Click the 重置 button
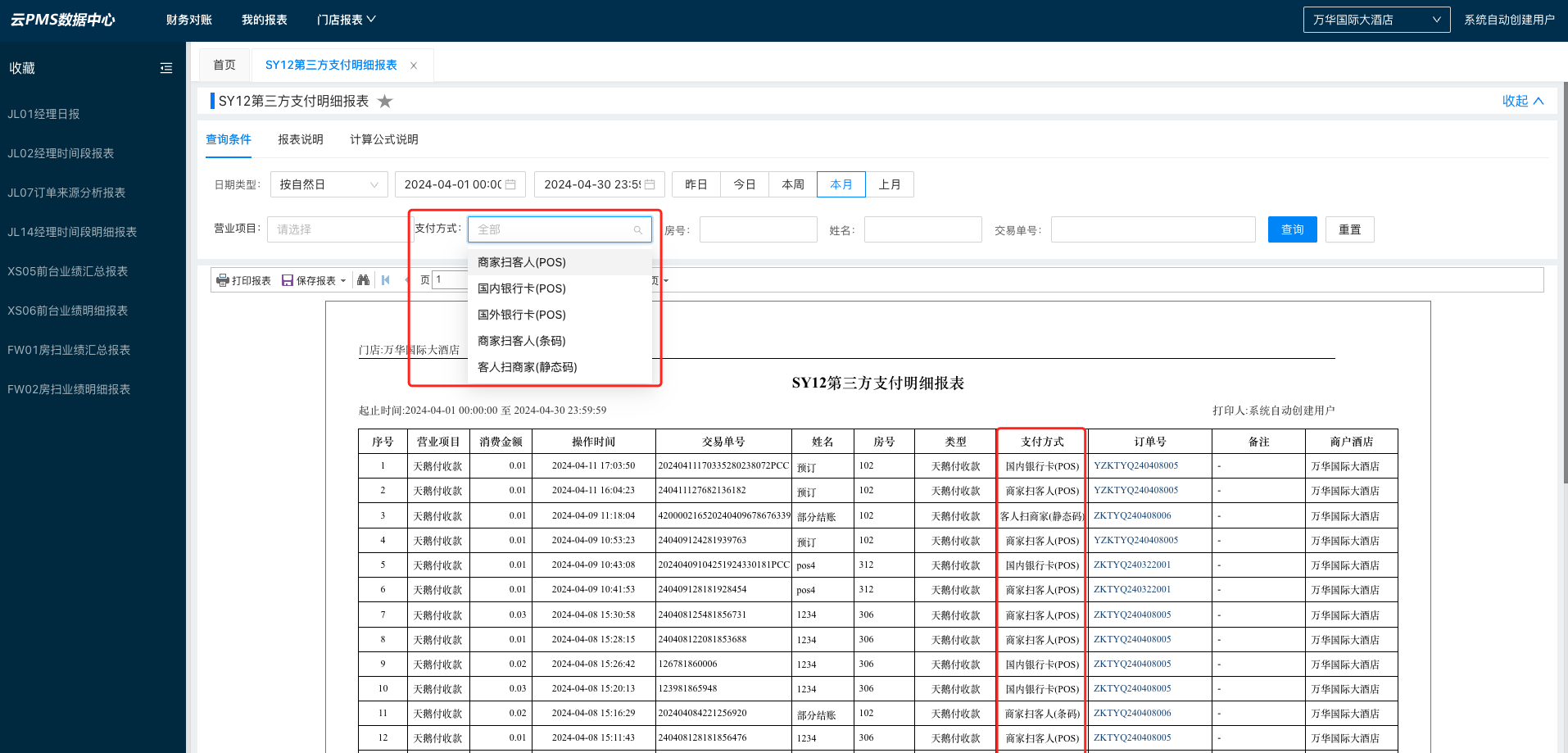Viewport: 1568px width, 753px height. (1350, 229)
